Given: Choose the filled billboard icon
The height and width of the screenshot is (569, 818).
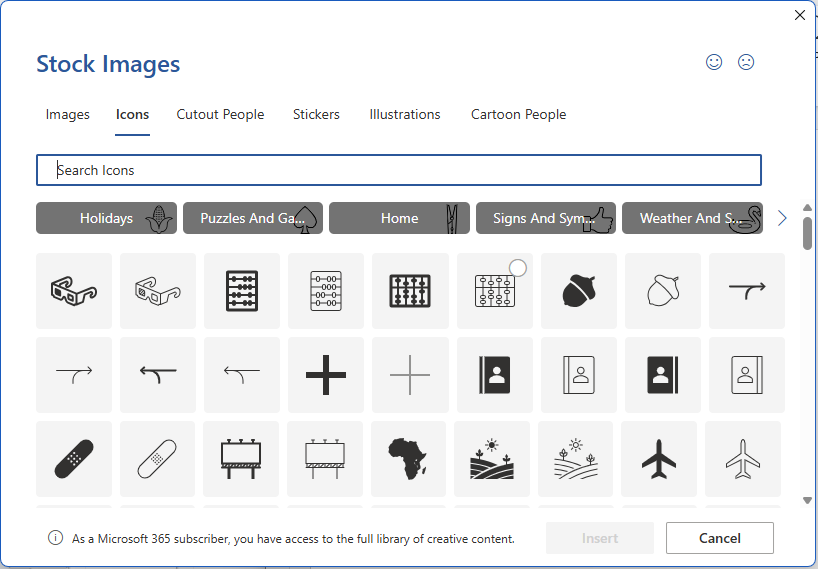Looking at the screenshot, I should pos(240,458).
